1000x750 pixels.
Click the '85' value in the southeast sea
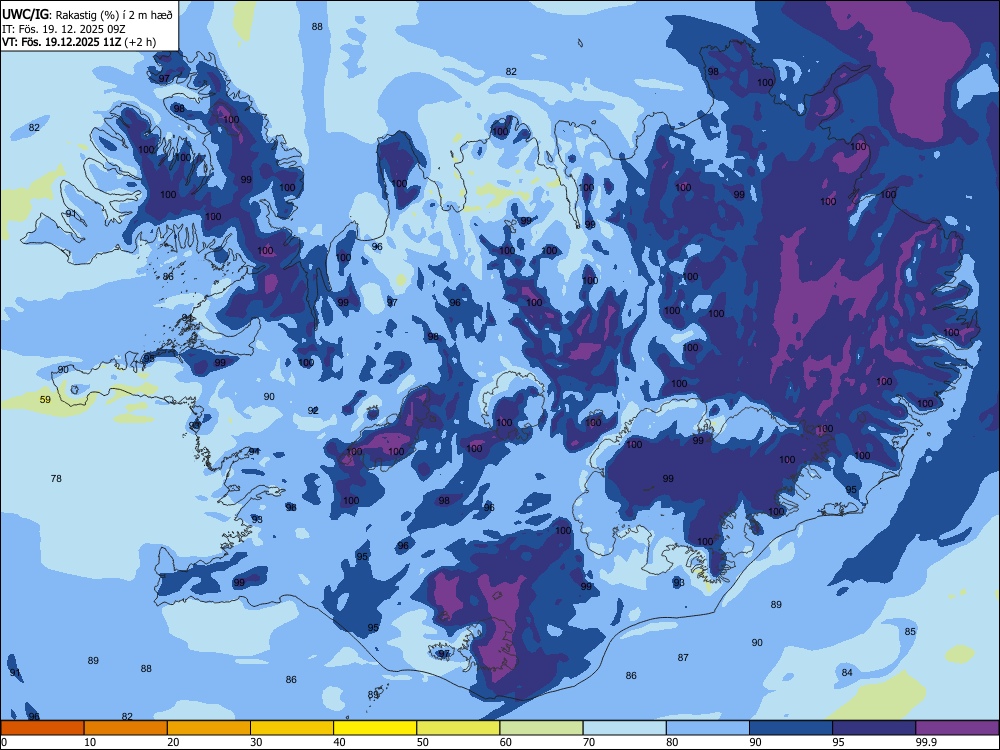tap(910, 631)
